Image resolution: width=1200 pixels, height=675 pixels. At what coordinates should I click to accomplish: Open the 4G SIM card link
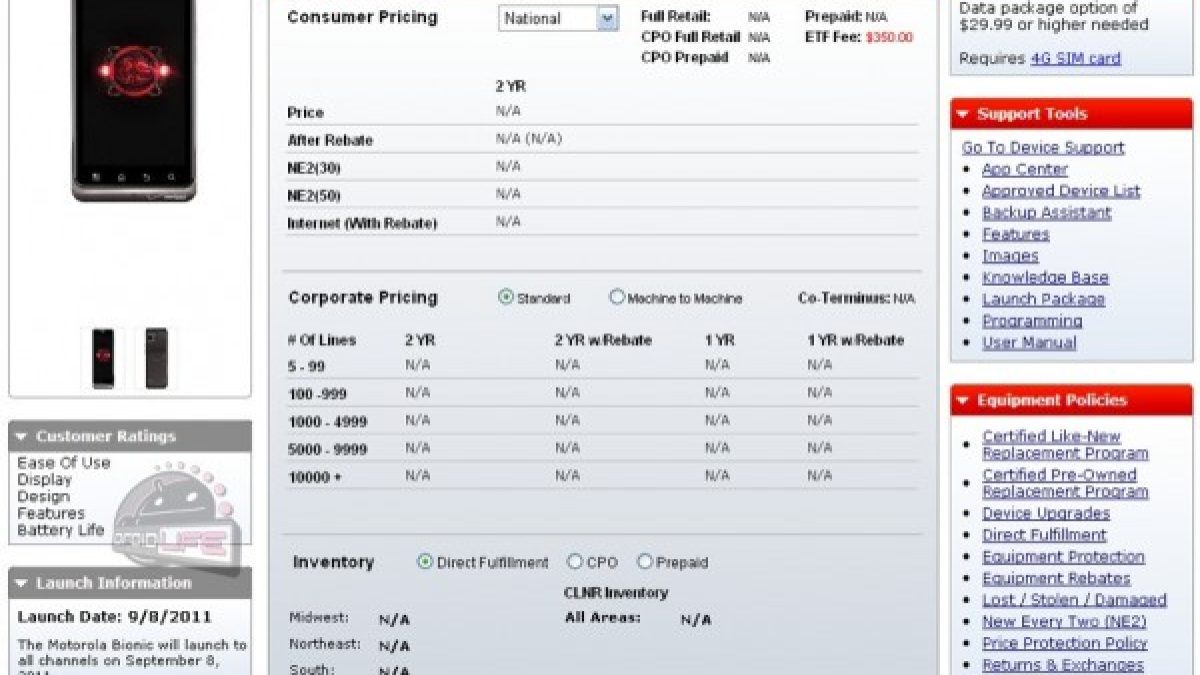pyautogui.click(x=1075, y=58)
